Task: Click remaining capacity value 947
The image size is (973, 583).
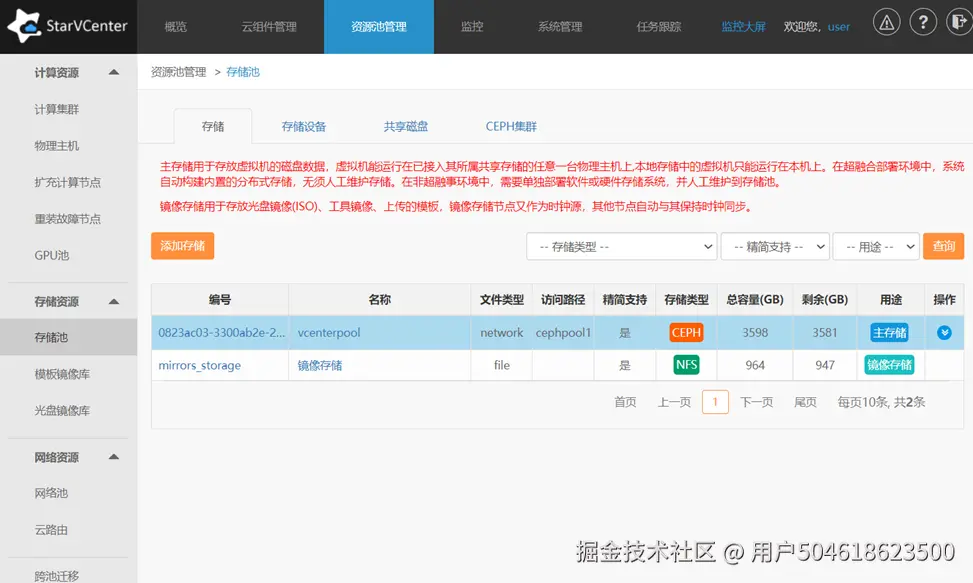Action: pyautogui.click(x=825, y=365)
